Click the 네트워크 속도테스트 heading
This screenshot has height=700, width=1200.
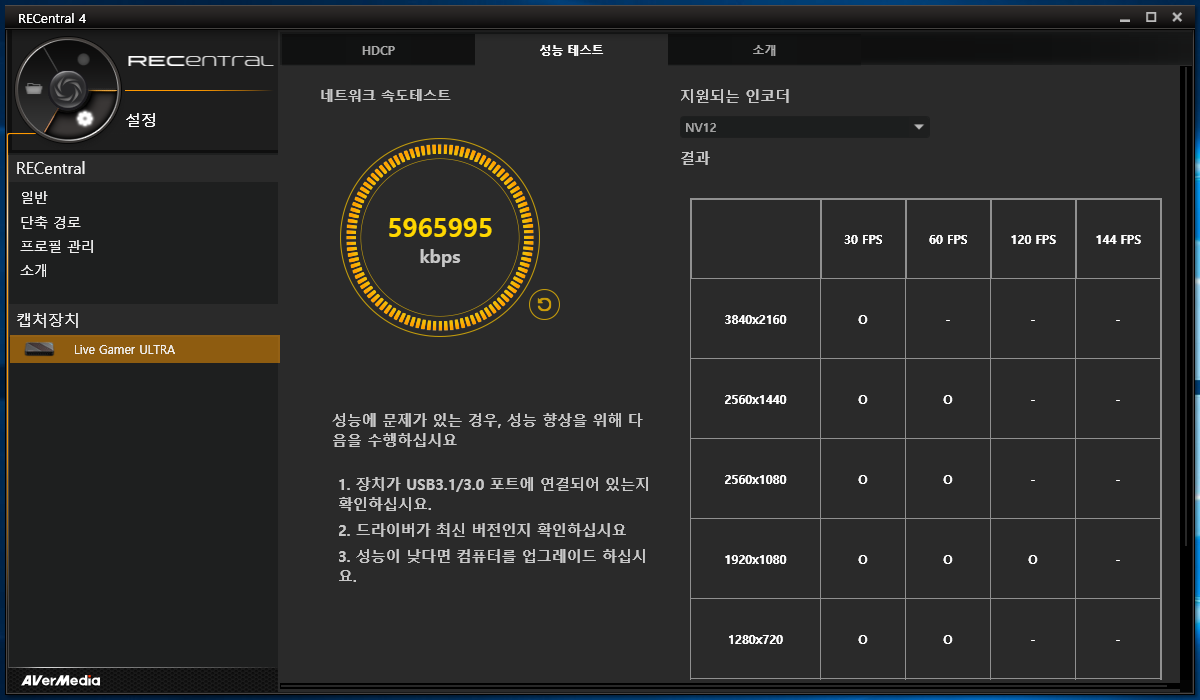point(385,95)
